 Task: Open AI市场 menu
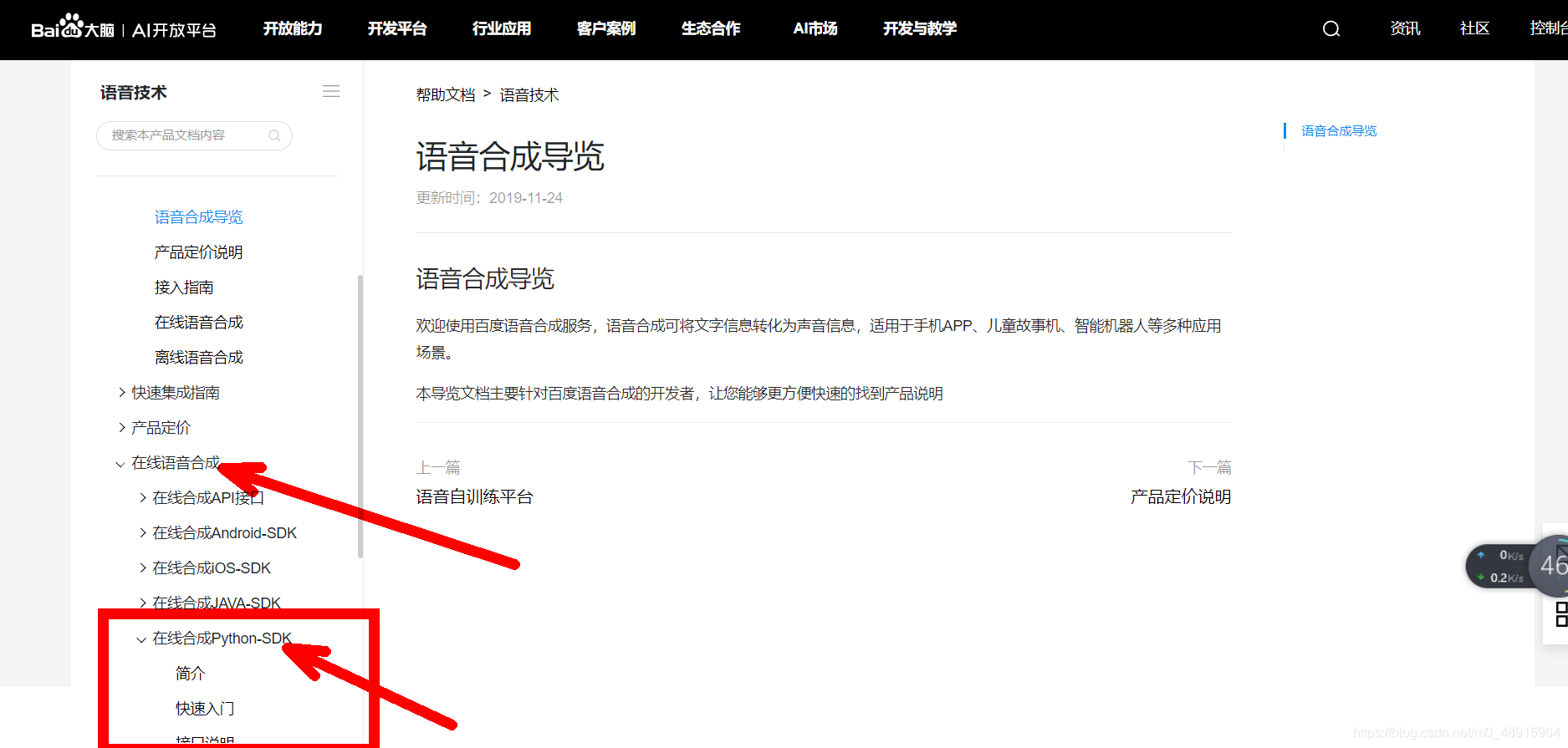point(815,28)
